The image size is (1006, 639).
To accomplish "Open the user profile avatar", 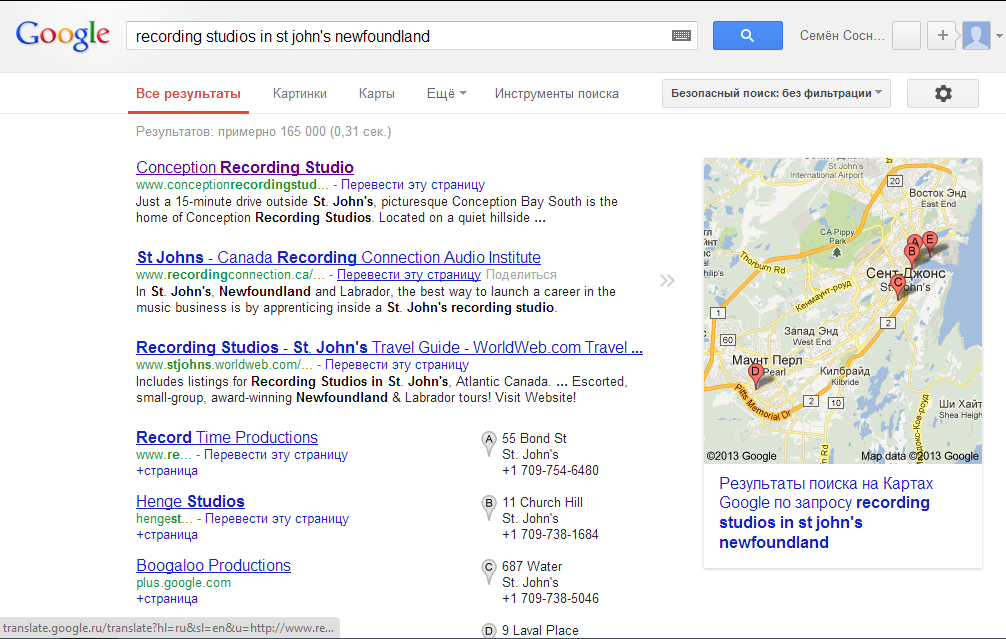I will [976, 35].
